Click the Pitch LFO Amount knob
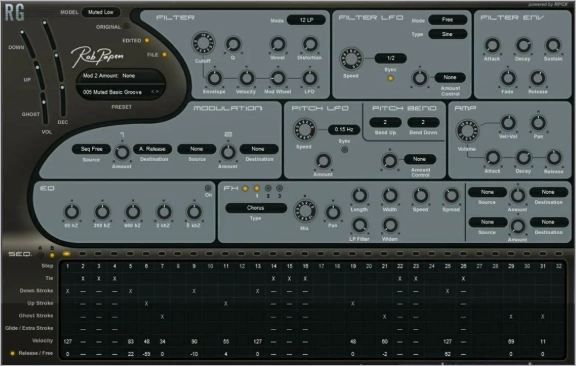 click(323, 161)
